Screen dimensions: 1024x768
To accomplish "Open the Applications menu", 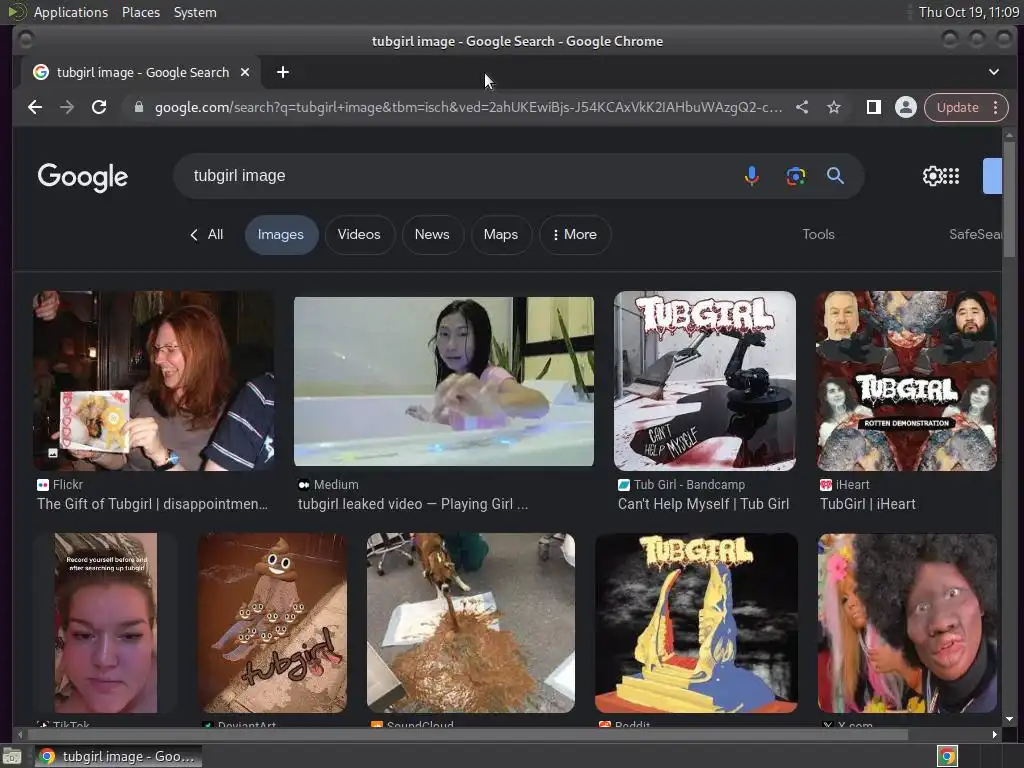I will tap(71, 12).
